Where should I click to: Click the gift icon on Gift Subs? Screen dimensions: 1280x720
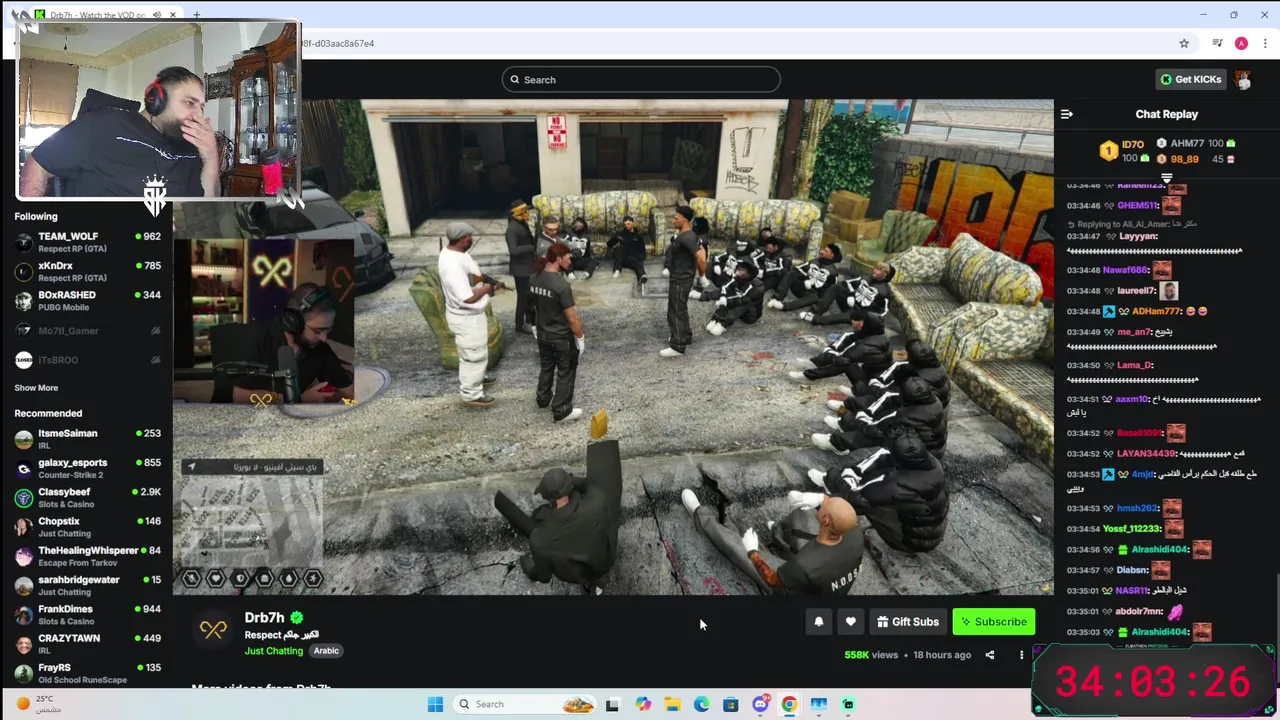pyautogui.click(x=882, y=622)
